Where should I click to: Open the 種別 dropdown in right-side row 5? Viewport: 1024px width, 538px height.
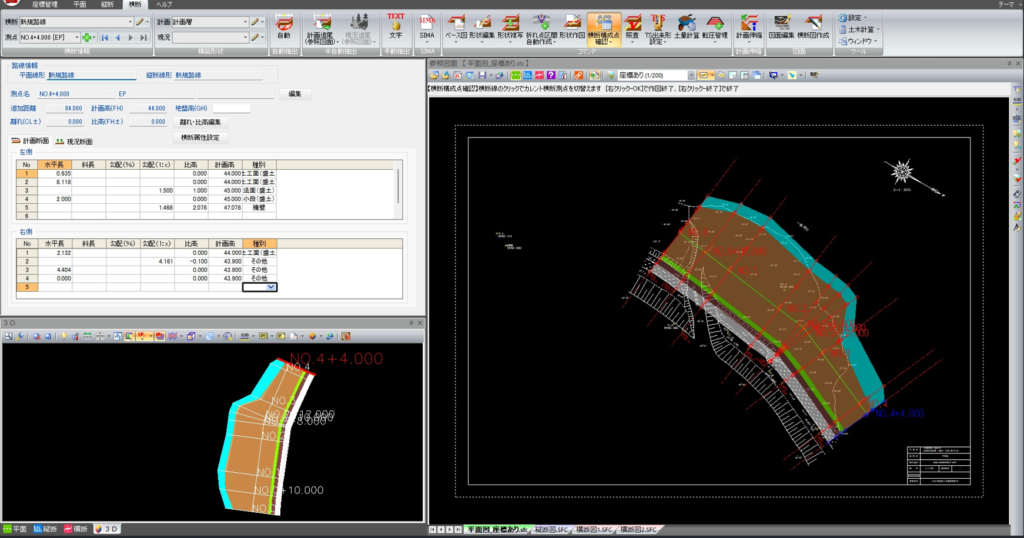click(x=272, y=287)
